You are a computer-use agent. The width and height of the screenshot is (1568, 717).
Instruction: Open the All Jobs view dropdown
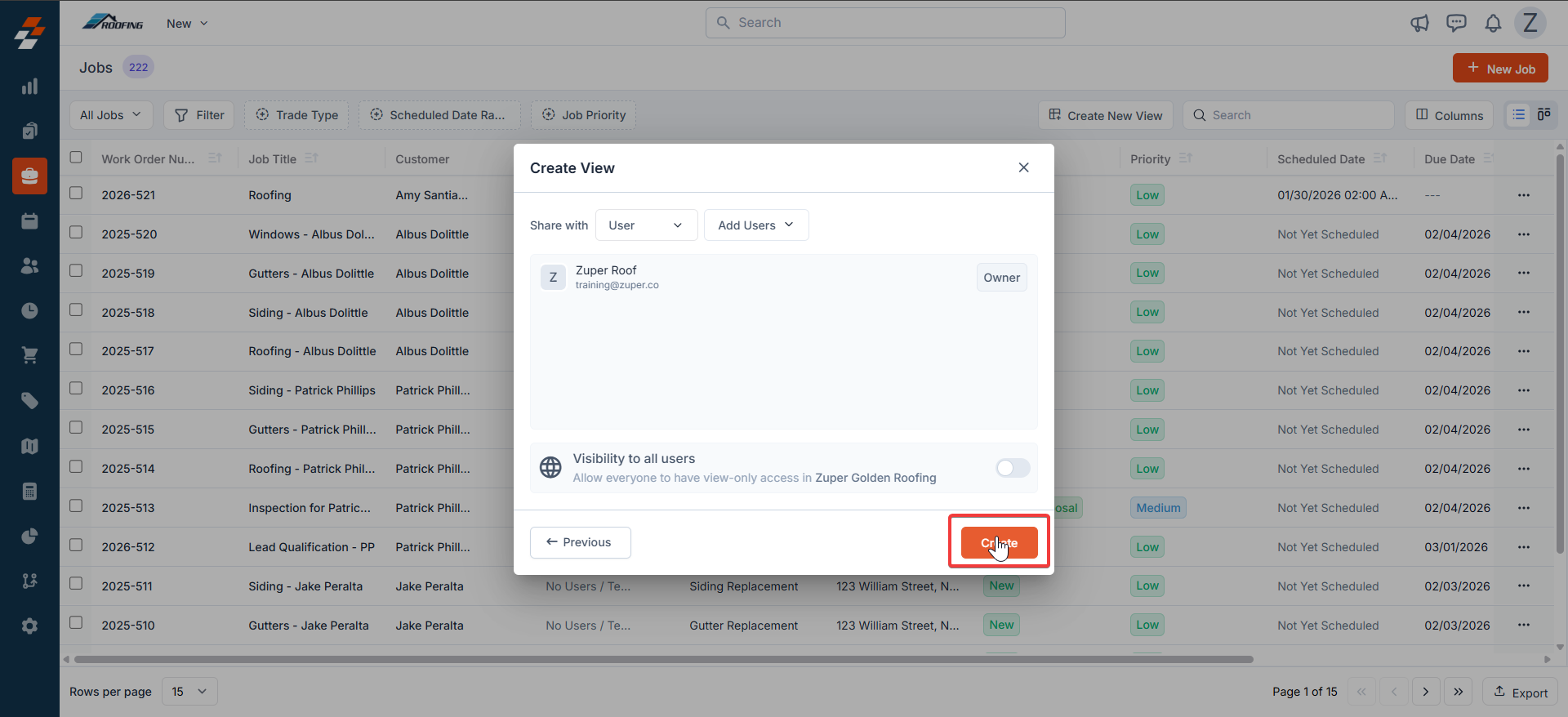coord(111,115)
